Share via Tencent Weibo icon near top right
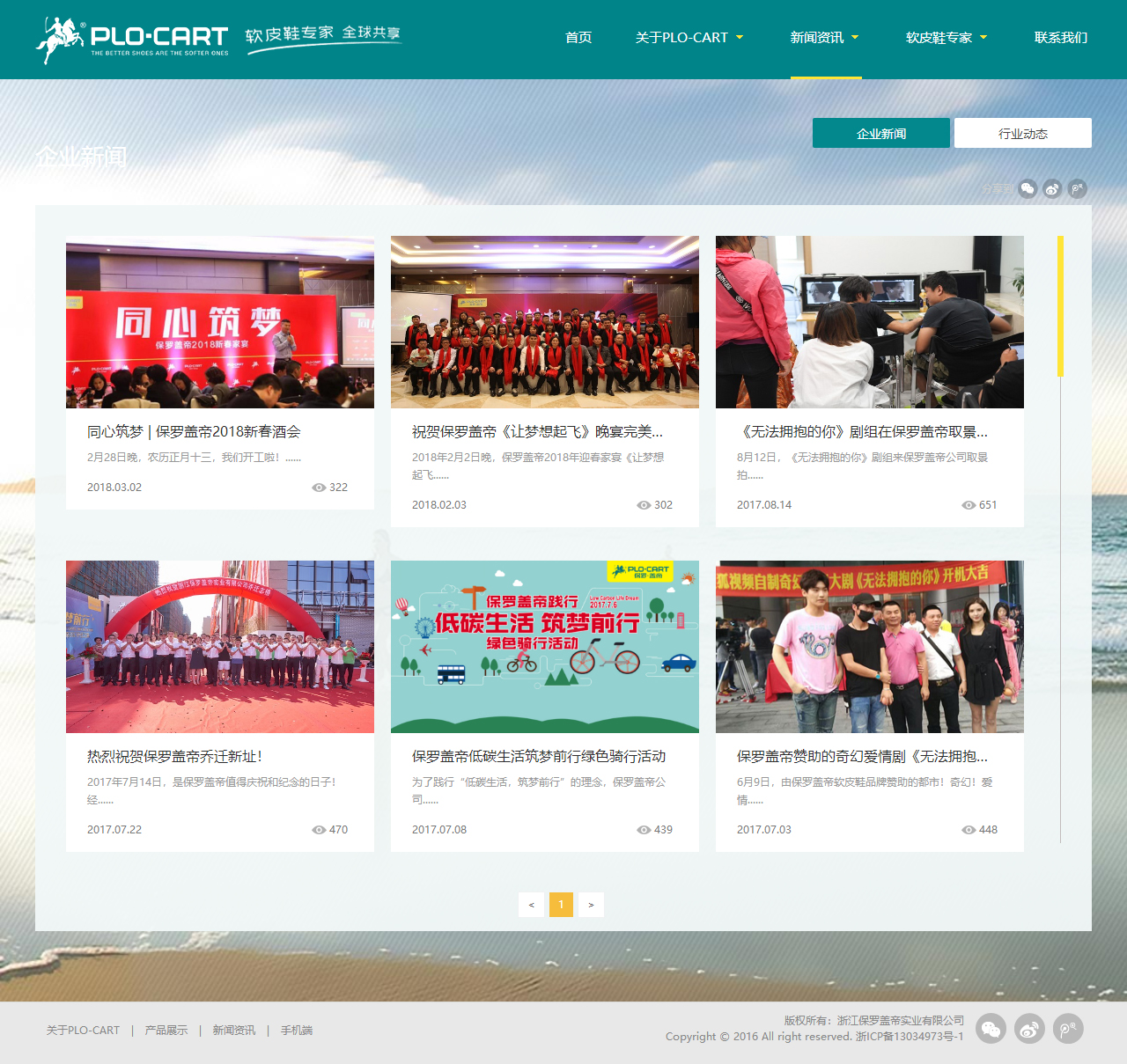1127x1064 pixels. coord(1078,188)
